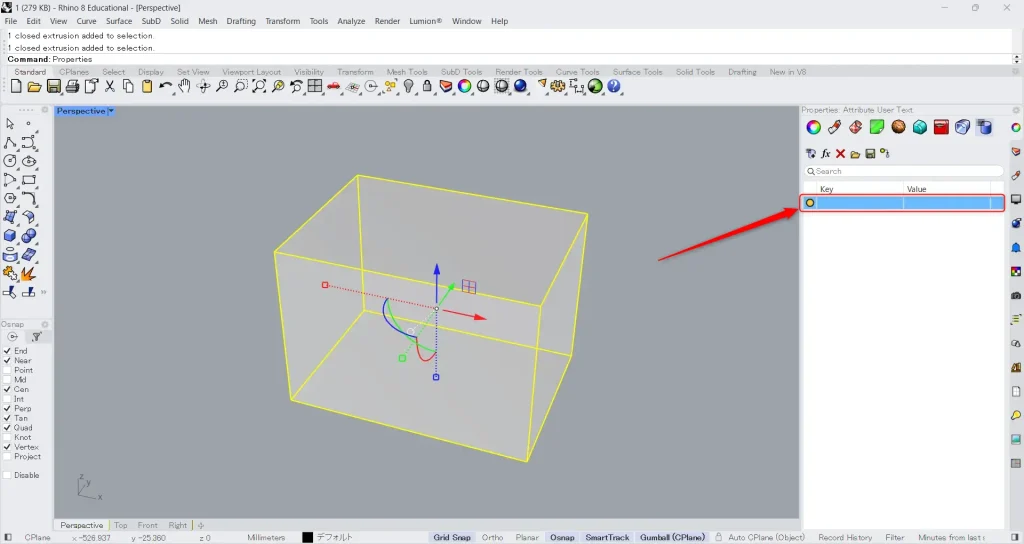
Task: Click the color wheel Object properties icon
Action: click(x=813, y=127)
